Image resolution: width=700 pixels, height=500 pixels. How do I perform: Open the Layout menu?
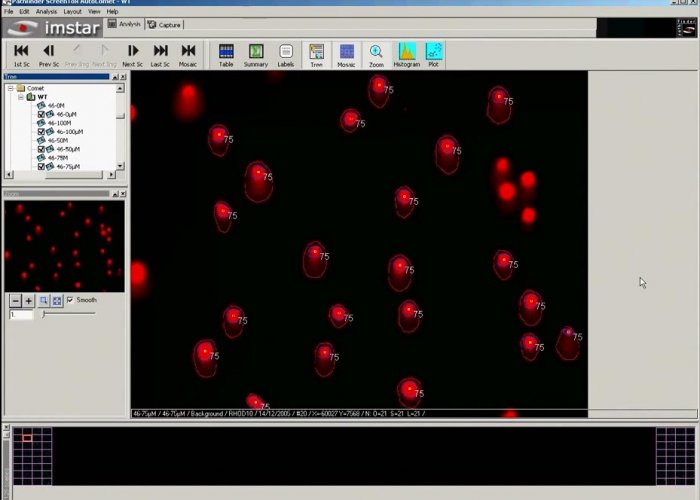point(73,12)
